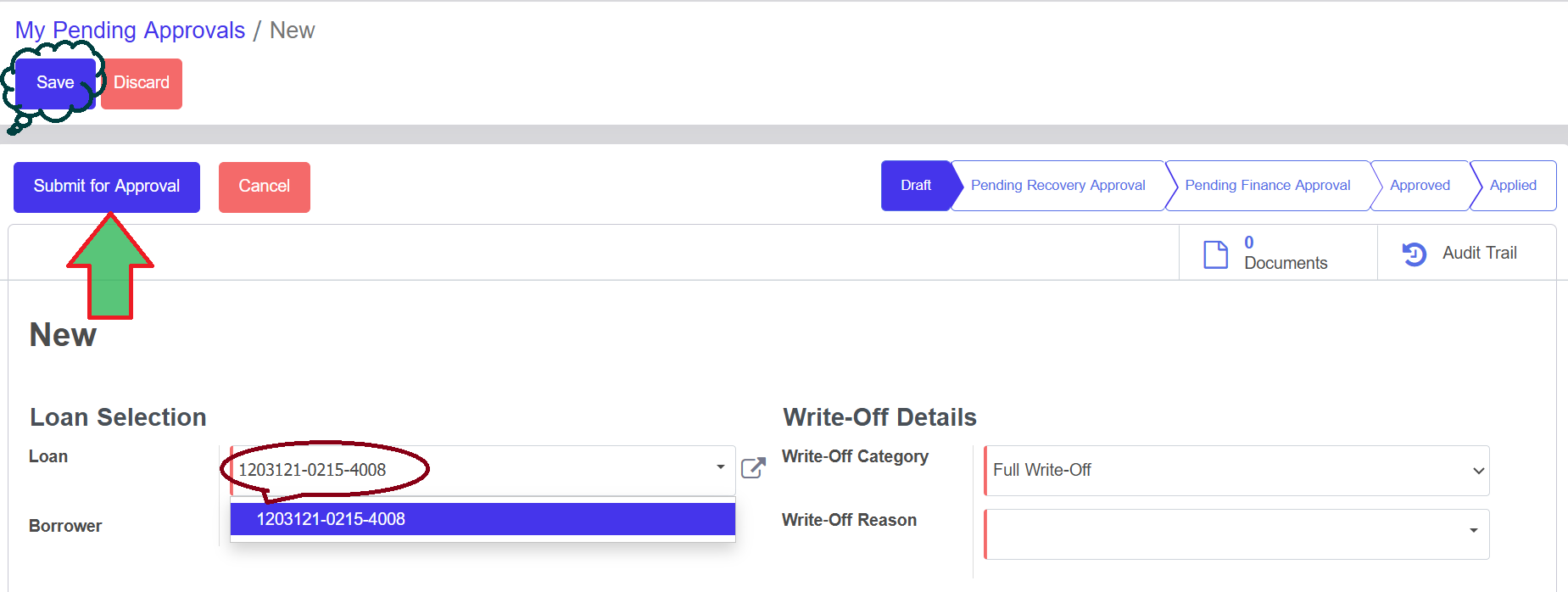Click Submit for Approval
This screenshot has width=1568, height=592.
(107, 187)
